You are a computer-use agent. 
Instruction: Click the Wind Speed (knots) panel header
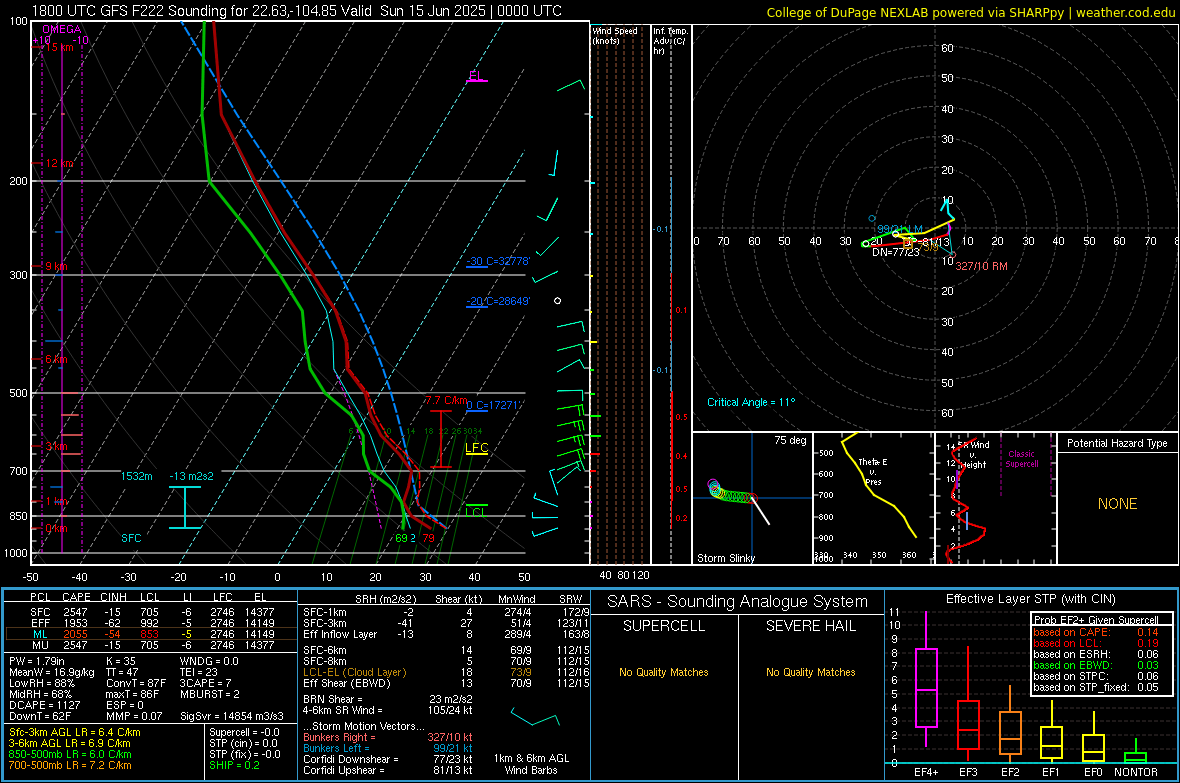[x=615, y=35]
